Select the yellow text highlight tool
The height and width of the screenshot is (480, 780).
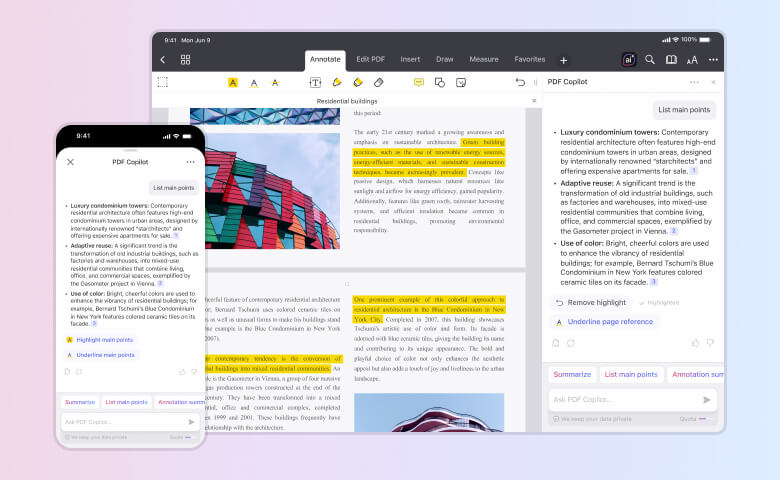pyautogui.click(x=233, y=83)
